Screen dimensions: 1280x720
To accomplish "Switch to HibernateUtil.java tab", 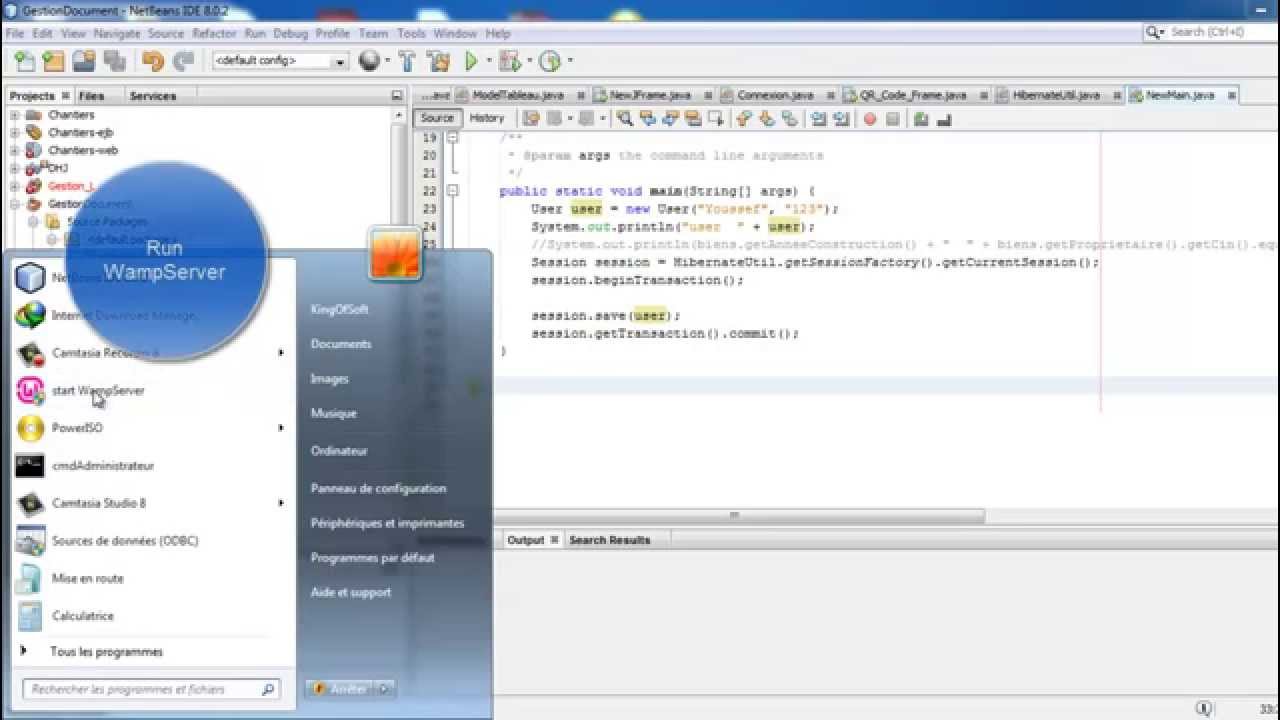I will 1056,95.
